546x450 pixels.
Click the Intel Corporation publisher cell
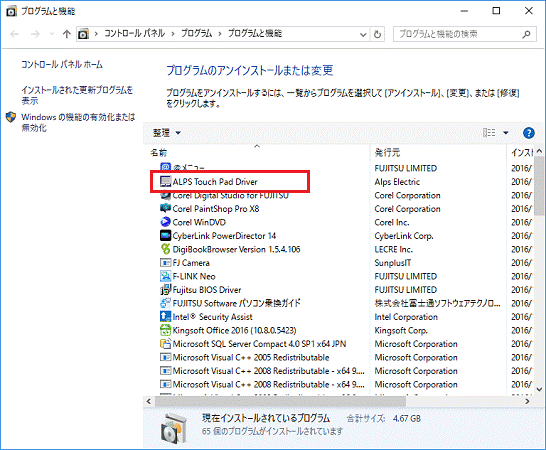tap(406, 317)
